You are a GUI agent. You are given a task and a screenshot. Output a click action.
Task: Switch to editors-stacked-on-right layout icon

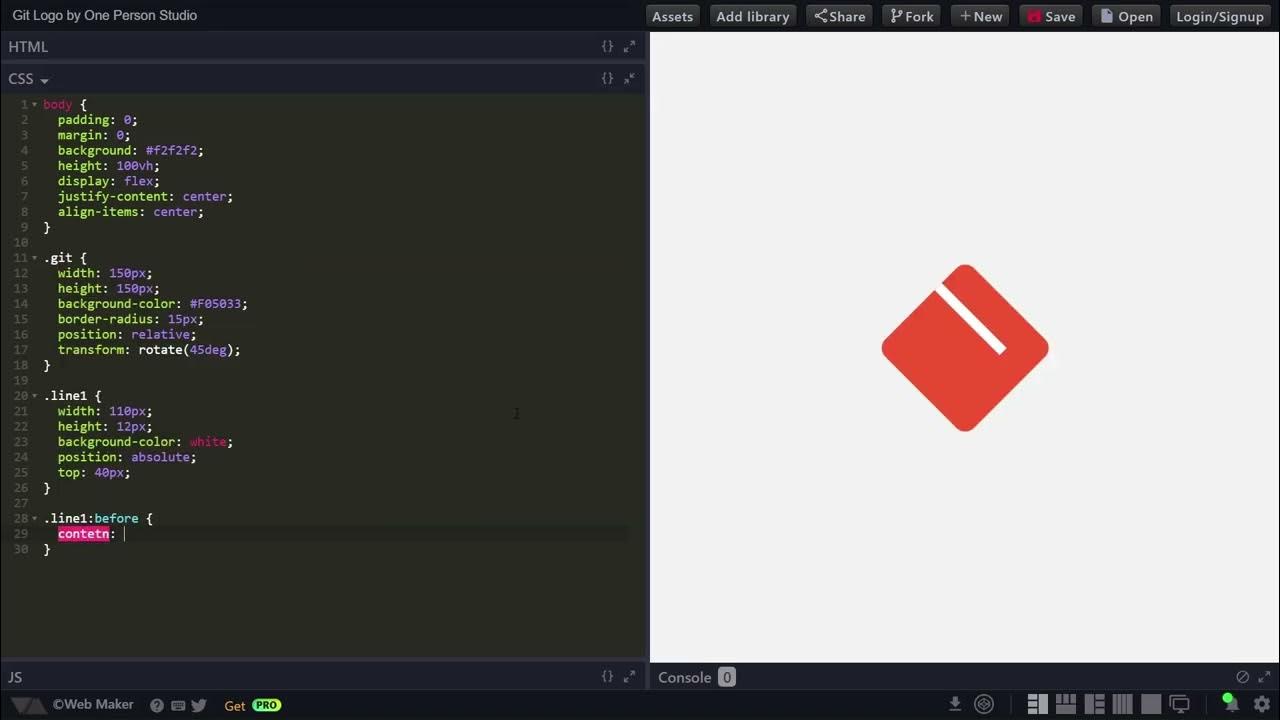[x=1094, y=704]
